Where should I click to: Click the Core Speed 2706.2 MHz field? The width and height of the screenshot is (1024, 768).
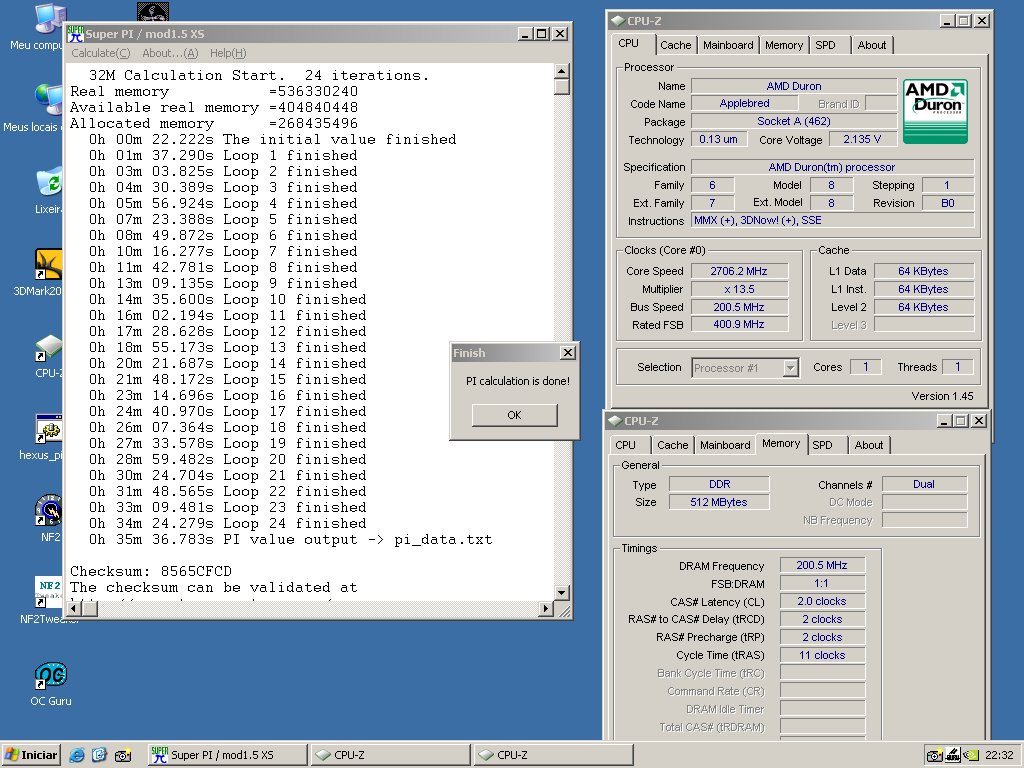(x=739, y=271)
